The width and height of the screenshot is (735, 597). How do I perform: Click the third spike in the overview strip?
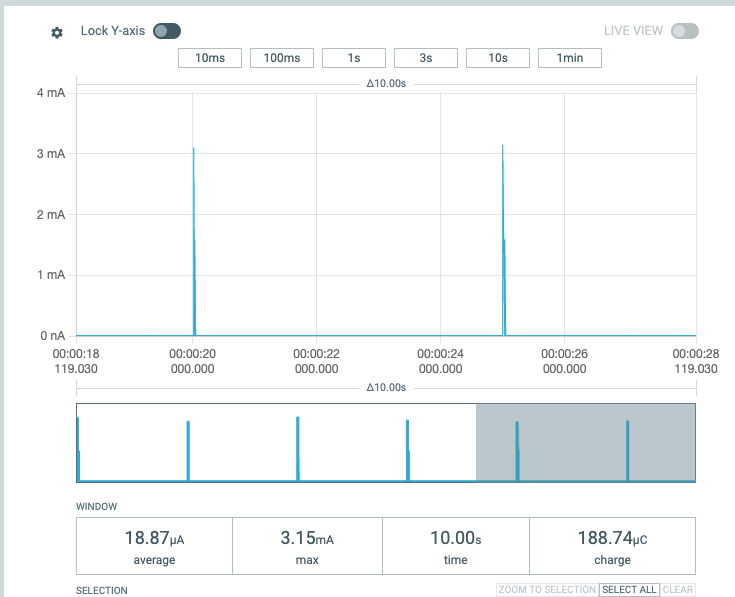tap(298, 448)
